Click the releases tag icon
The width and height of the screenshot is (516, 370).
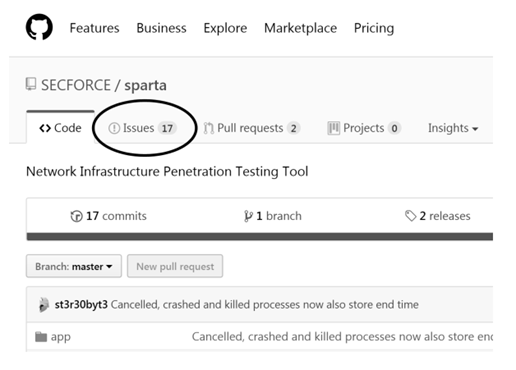(411, 216)
